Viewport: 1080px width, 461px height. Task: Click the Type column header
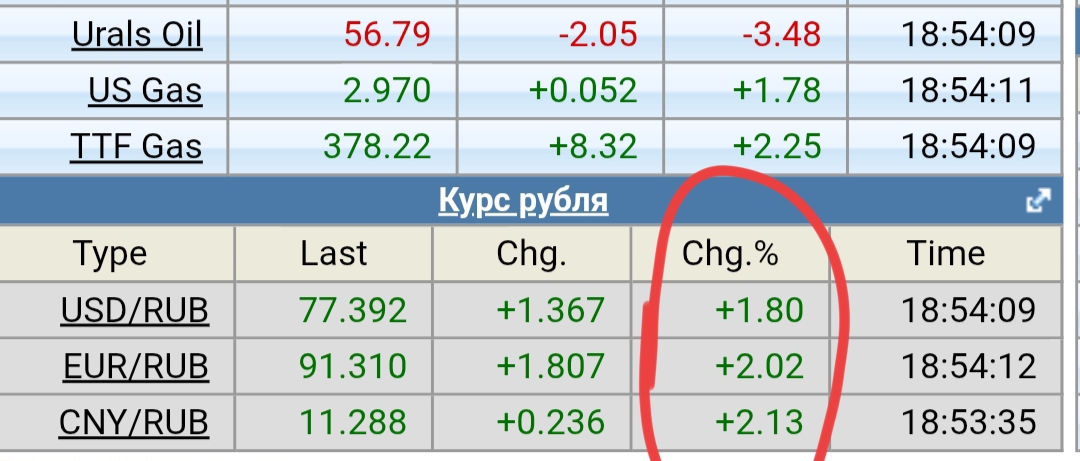[110, 255]
